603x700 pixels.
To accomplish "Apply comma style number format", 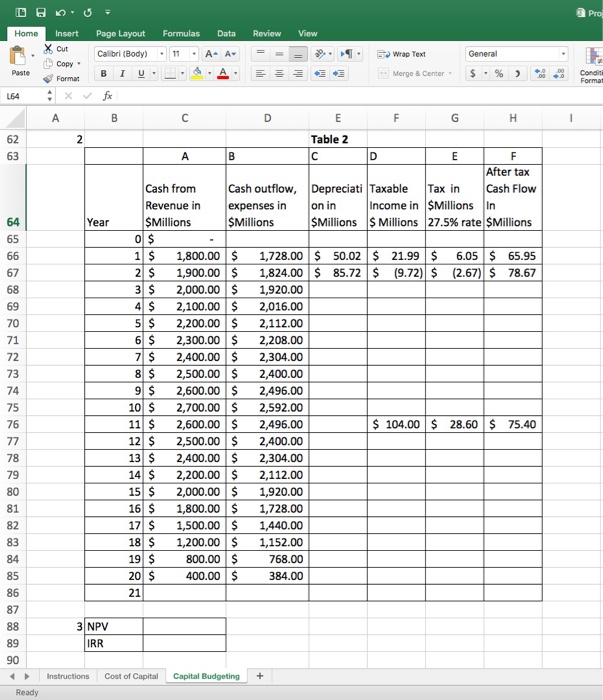I will pos(517,73).
